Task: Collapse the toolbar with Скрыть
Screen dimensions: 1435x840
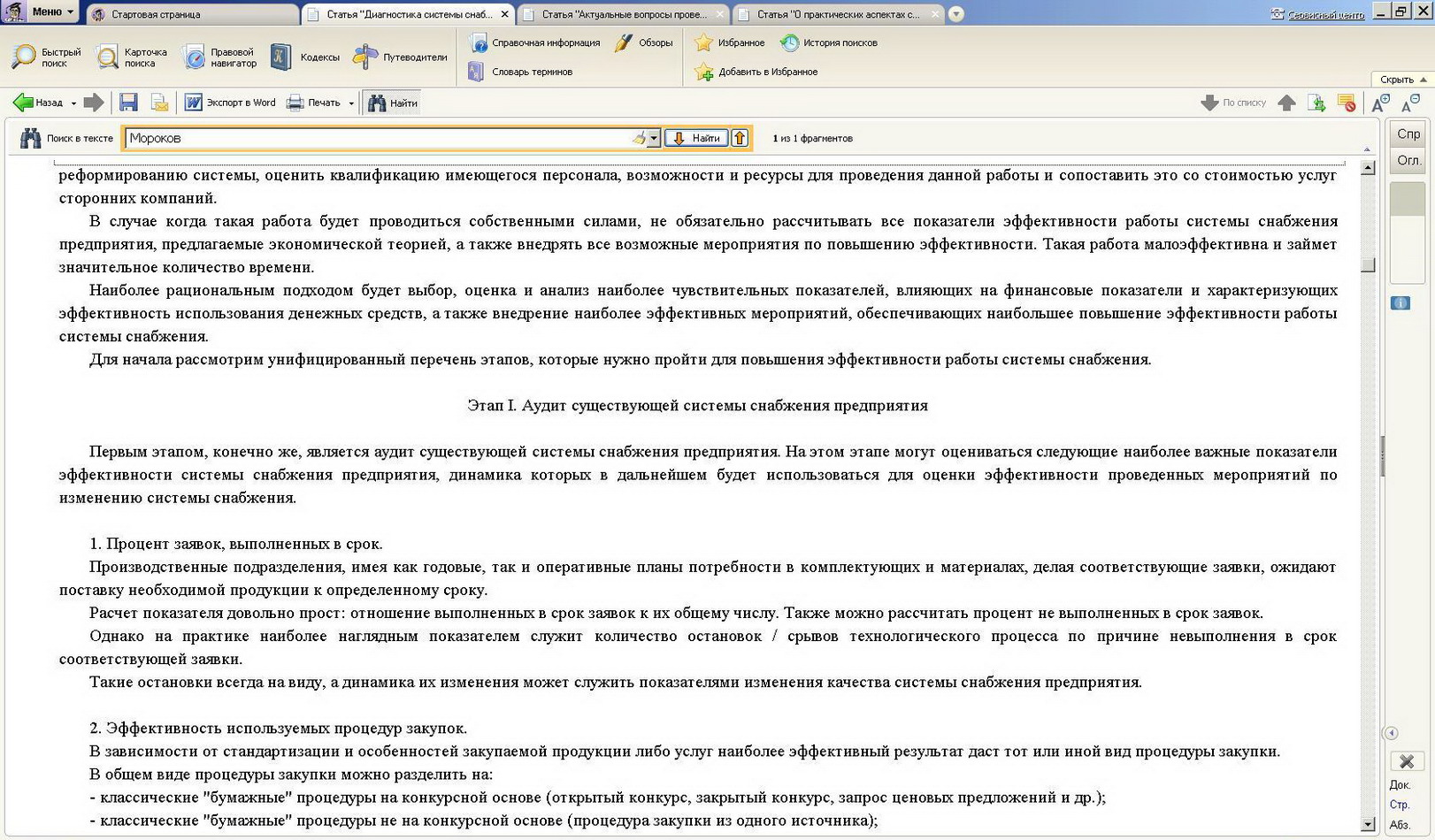Action: 1402,80
